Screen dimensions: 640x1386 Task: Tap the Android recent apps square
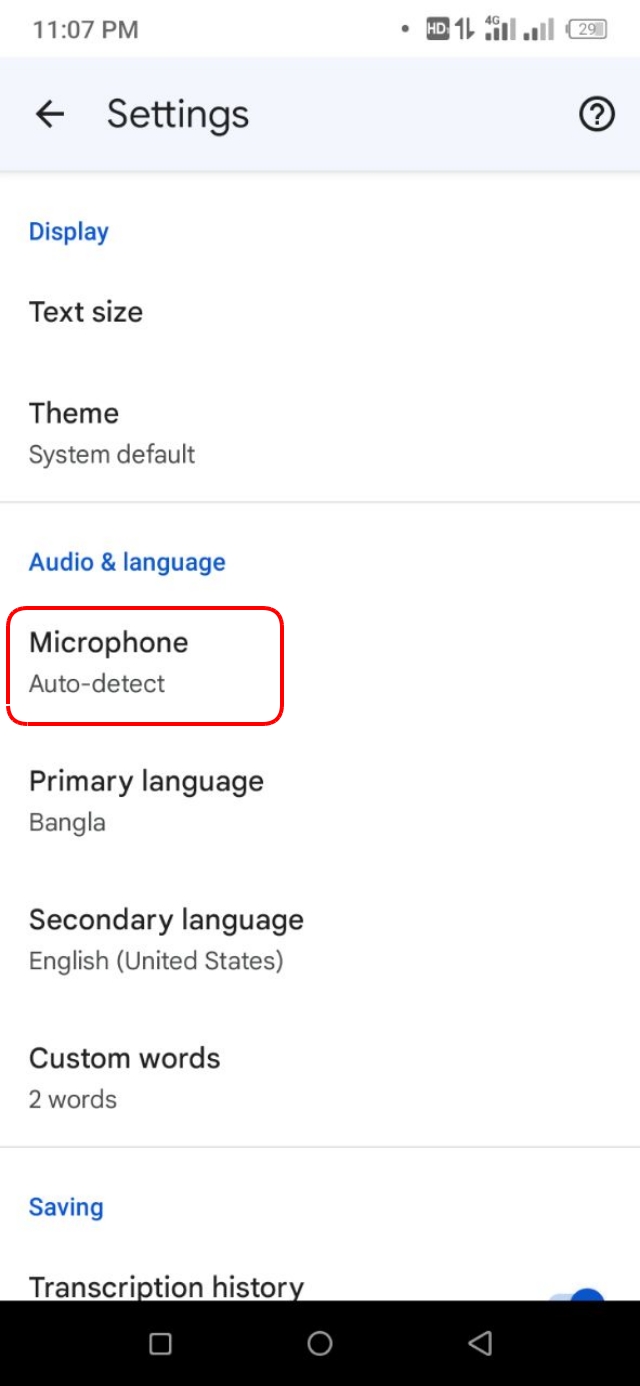[x=160, y=1343]
